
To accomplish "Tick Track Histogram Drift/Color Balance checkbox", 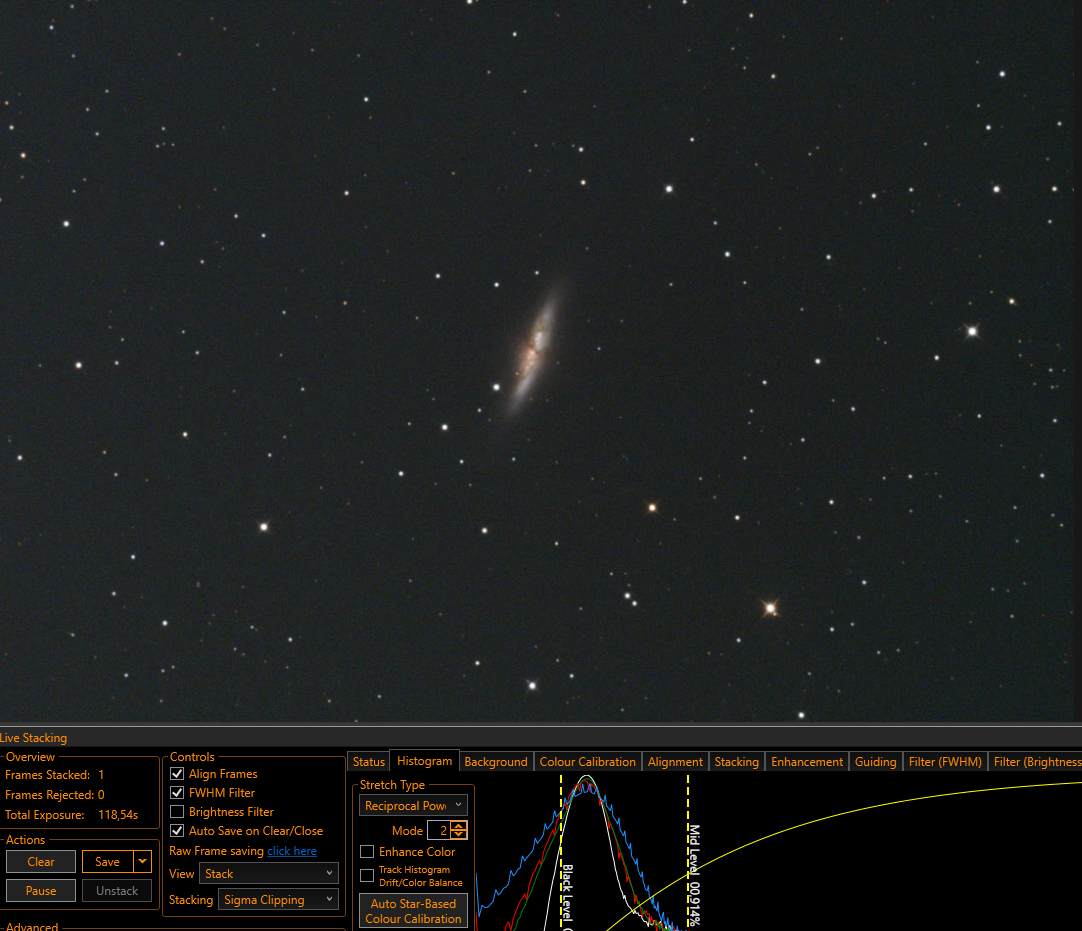I will [x=367, y=876].
